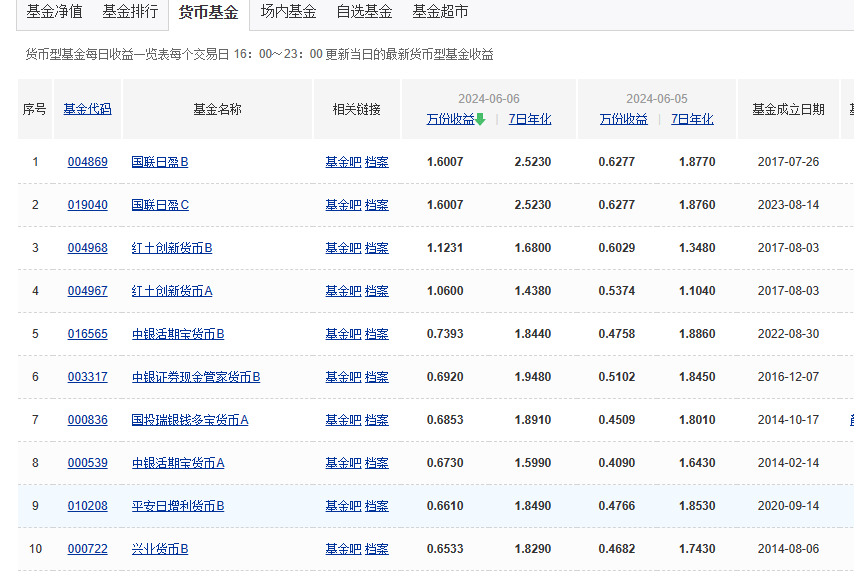Open 档案 for 兴业货币B
Image resolution: width=854 pixels, height=573 pixels.
pyautogui.click(x=376, y=549)
